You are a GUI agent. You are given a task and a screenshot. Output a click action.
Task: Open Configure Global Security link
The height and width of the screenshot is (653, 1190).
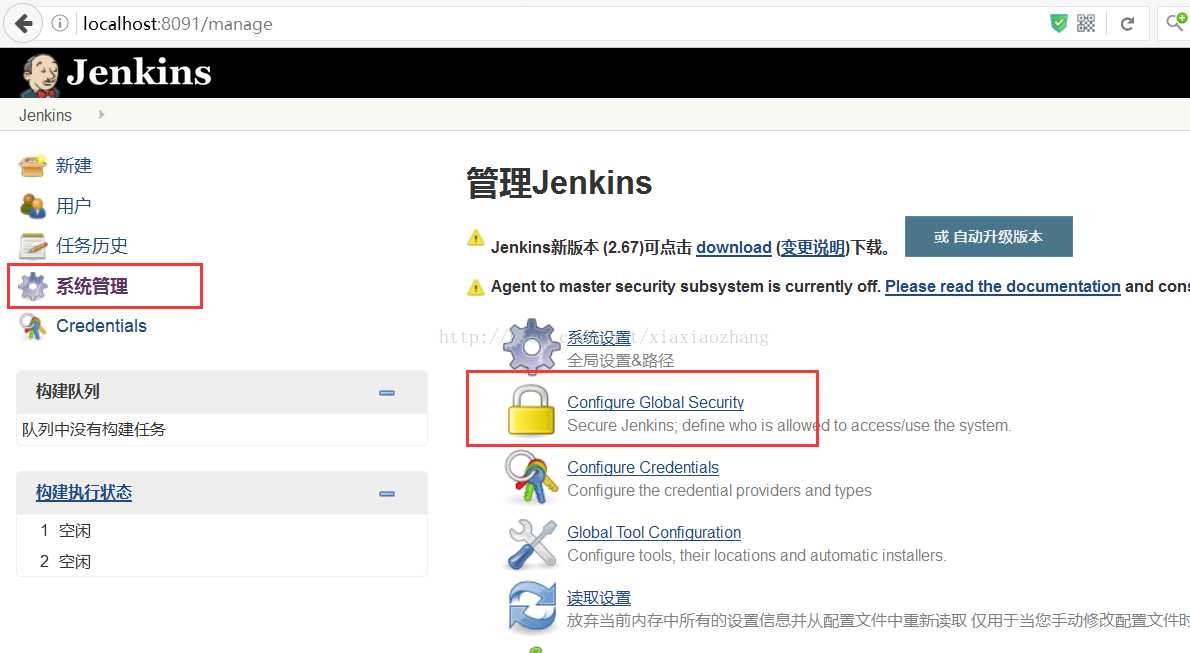click(x=656, y=402)
